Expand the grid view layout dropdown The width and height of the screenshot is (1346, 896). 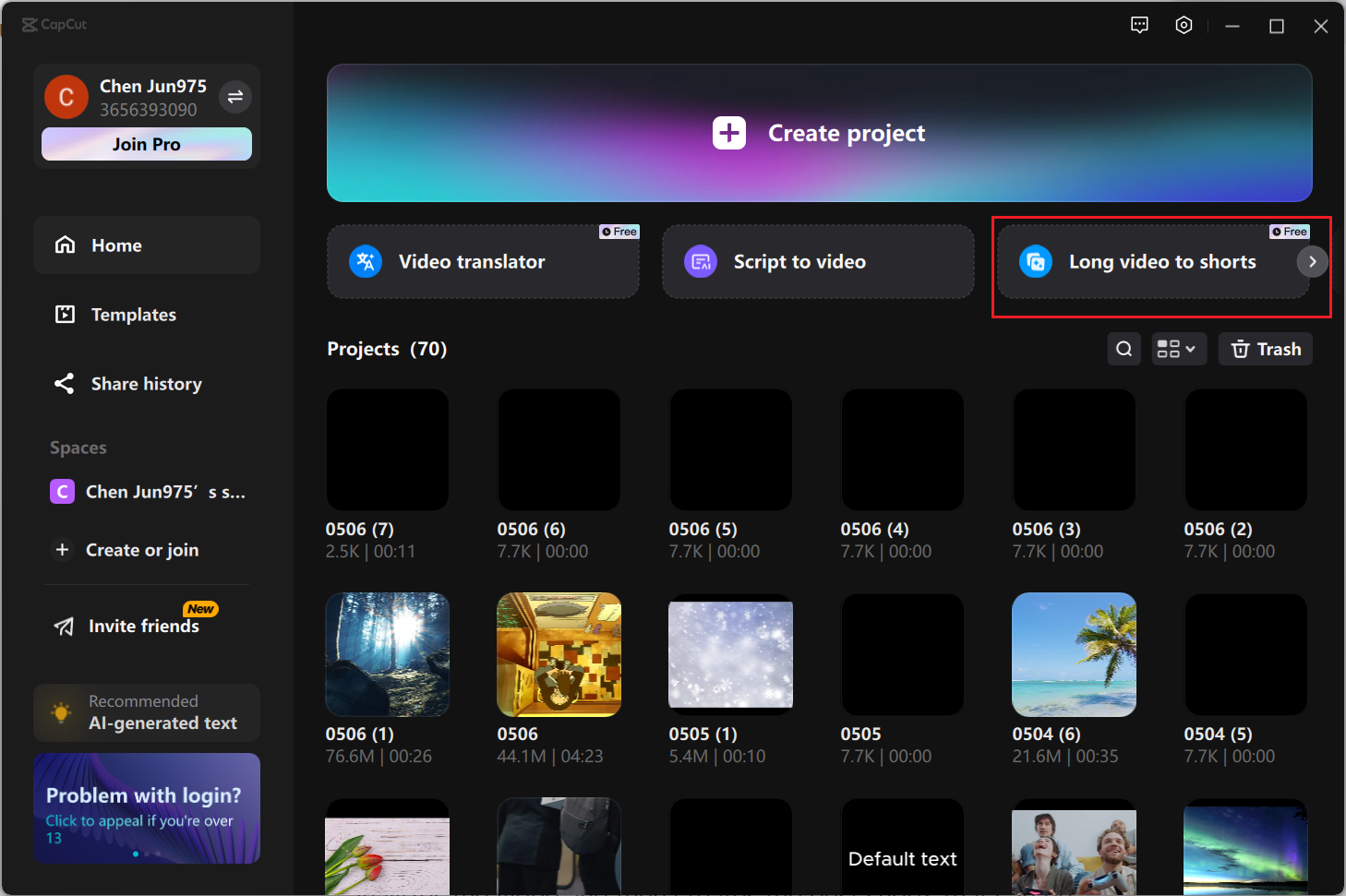pos(1178,349)
